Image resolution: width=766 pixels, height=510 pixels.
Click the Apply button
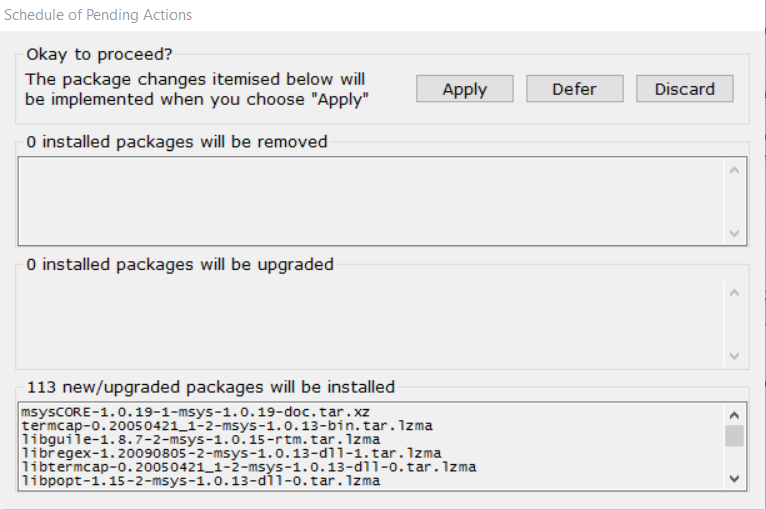coord(464,89)
